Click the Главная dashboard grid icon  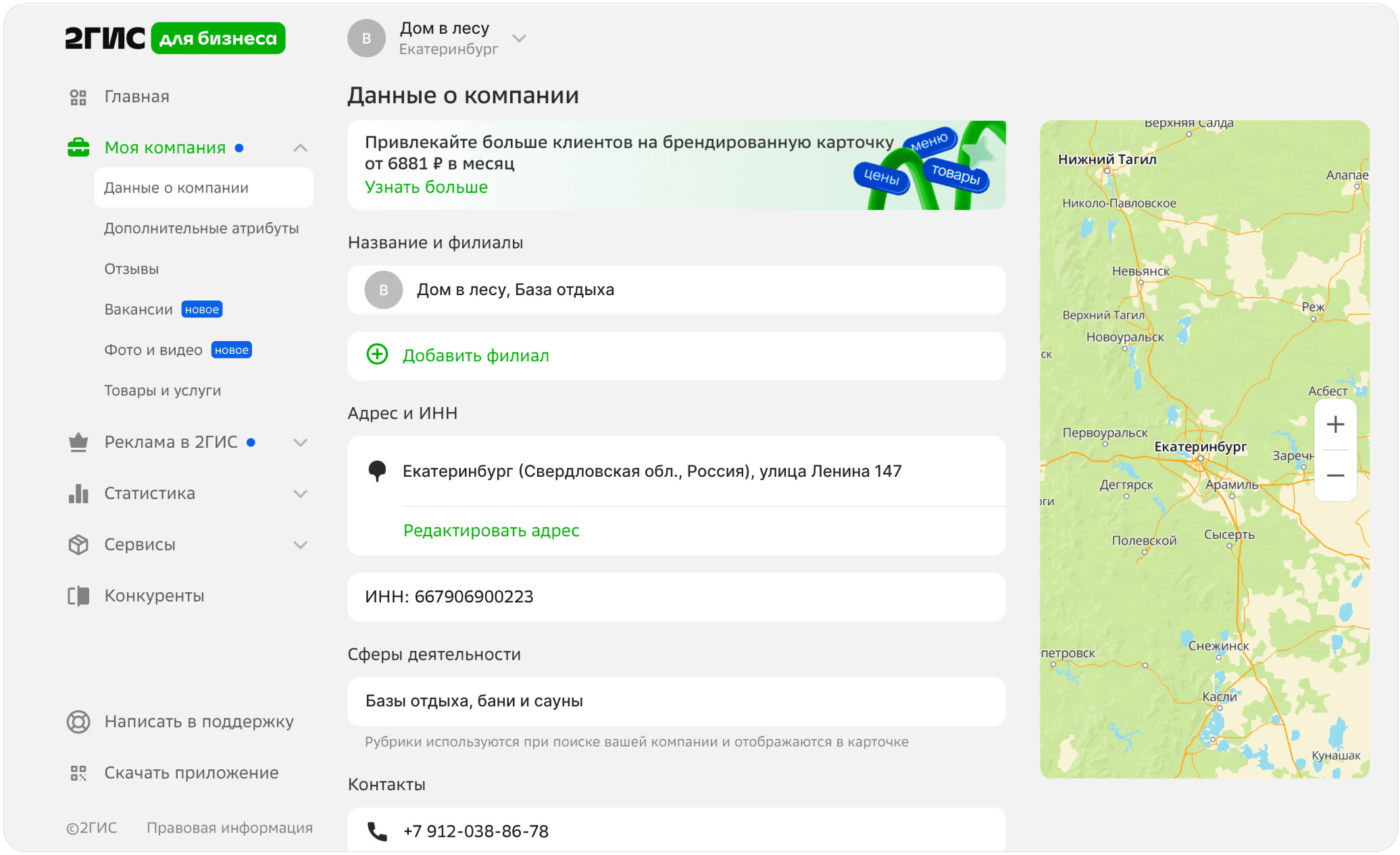(78, 97)
